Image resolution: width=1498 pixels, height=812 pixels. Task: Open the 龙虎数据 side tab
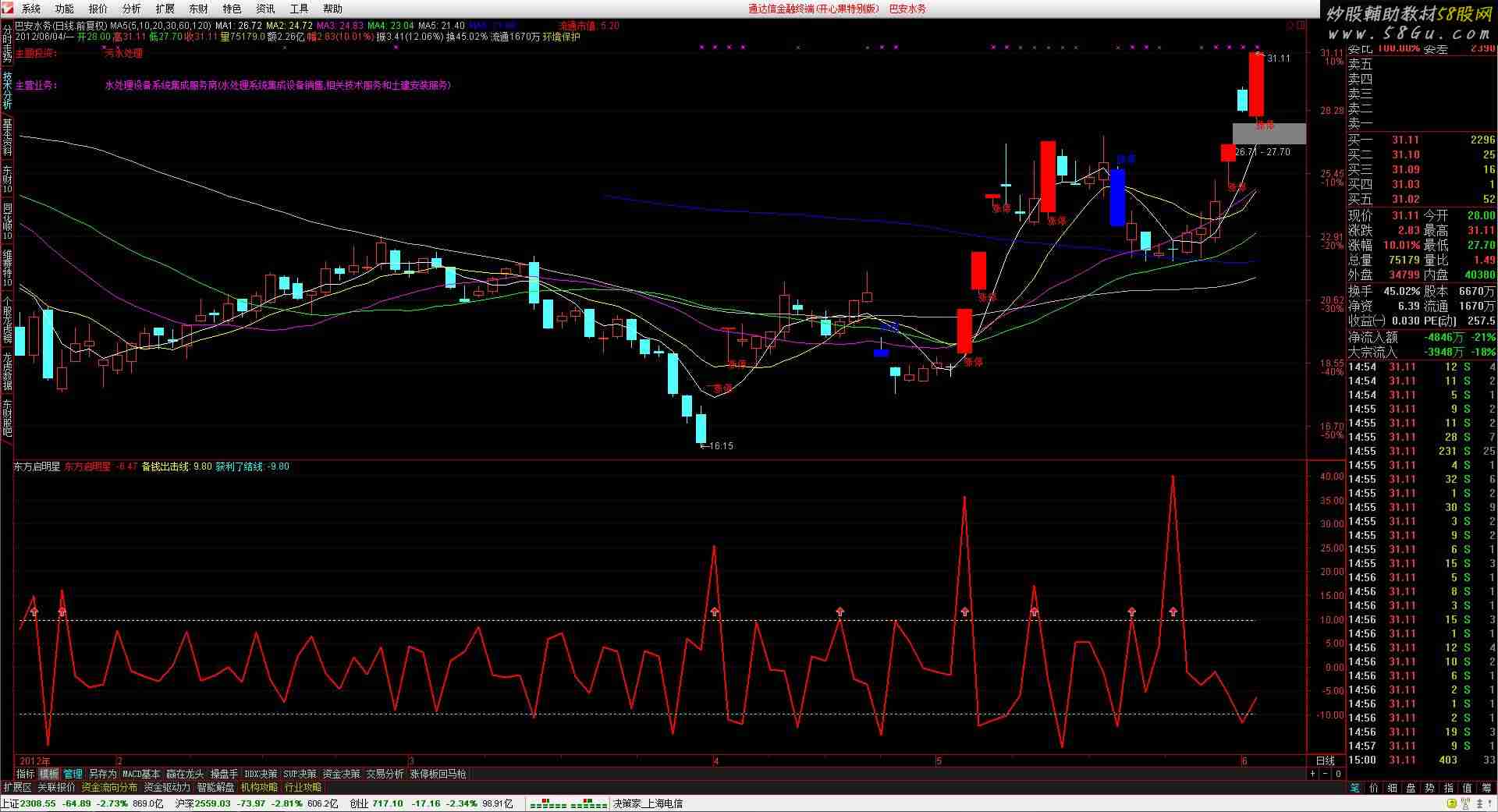(x=7, y=371)
